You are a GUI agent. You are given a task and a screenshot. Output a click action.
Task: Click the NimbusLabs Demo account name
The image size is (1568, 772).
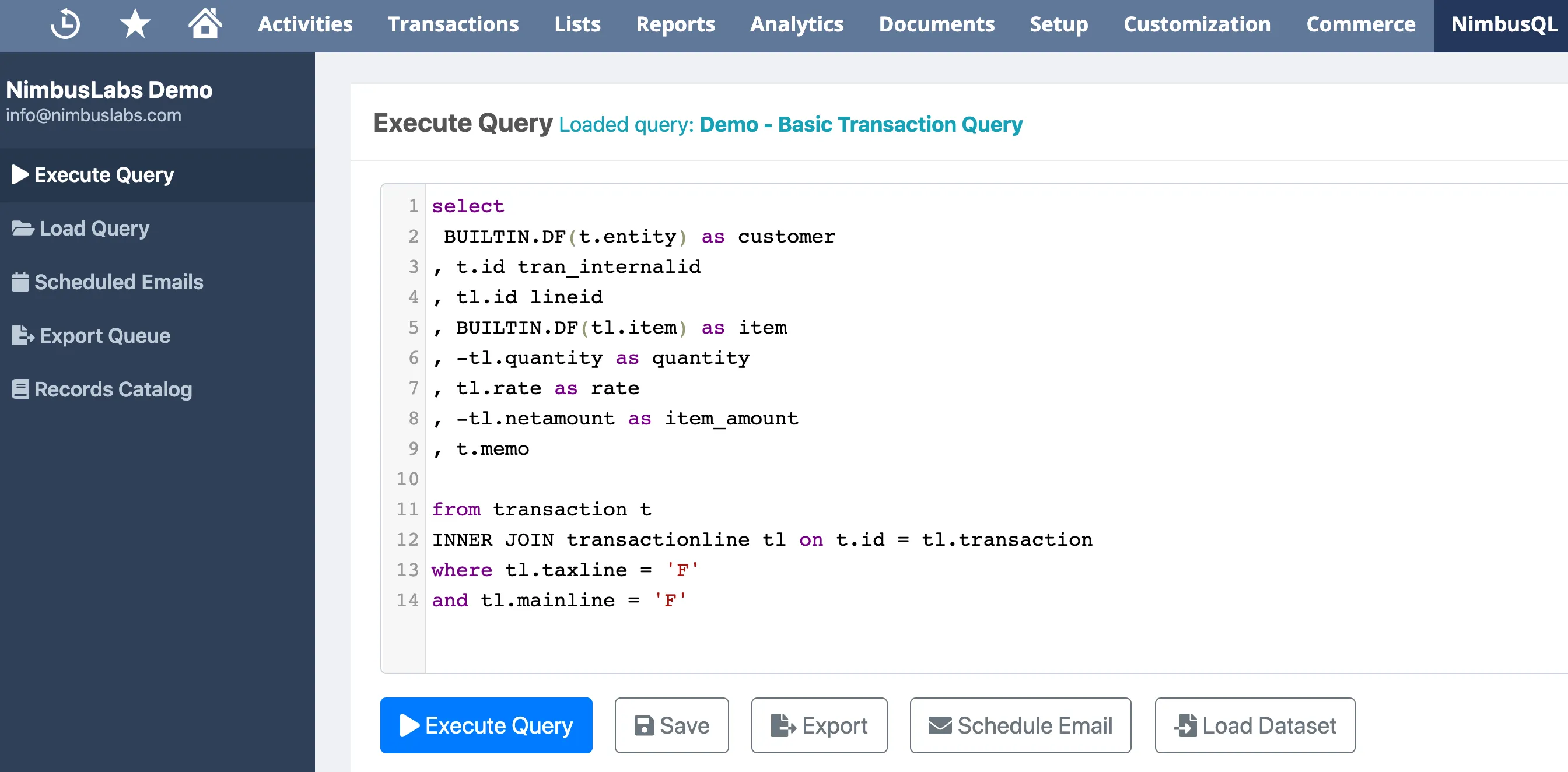109,90
